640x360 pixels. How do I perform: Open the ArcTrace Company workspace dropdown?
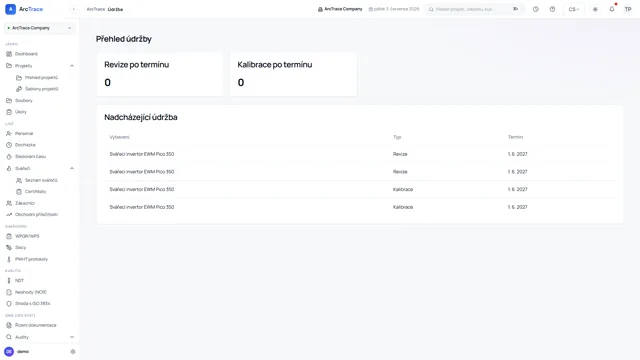click(x=40, y=28)
